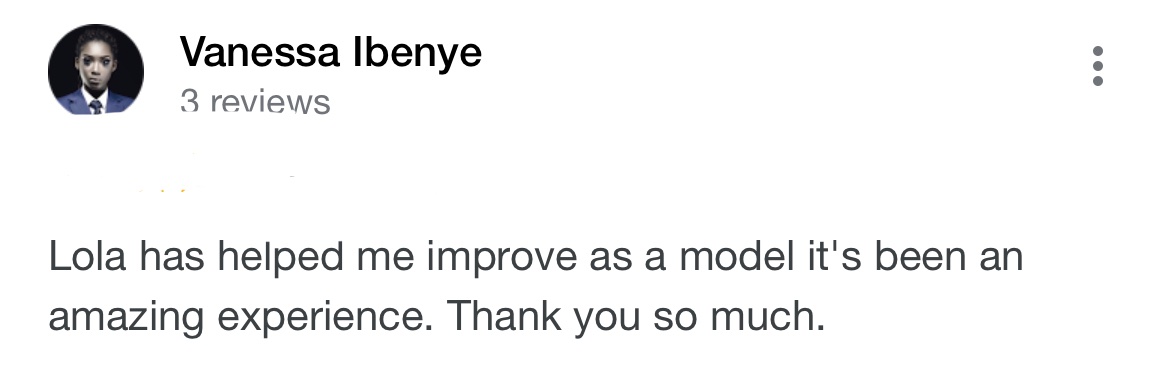Click the bottom dot of kebab icon

pyautogui.click(x=1098, y=80)
